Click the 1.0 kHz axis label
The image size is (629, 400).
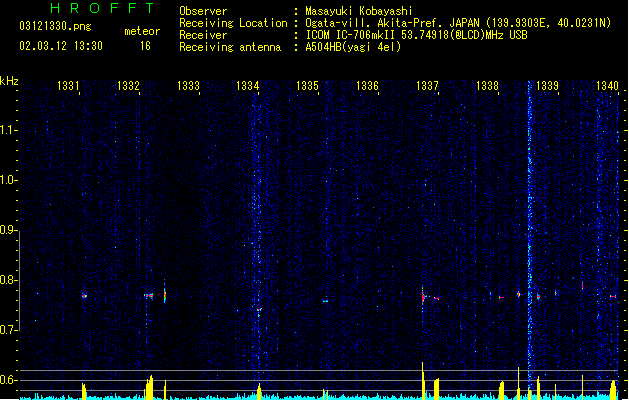pyautogui.click(x=8, y=180)
